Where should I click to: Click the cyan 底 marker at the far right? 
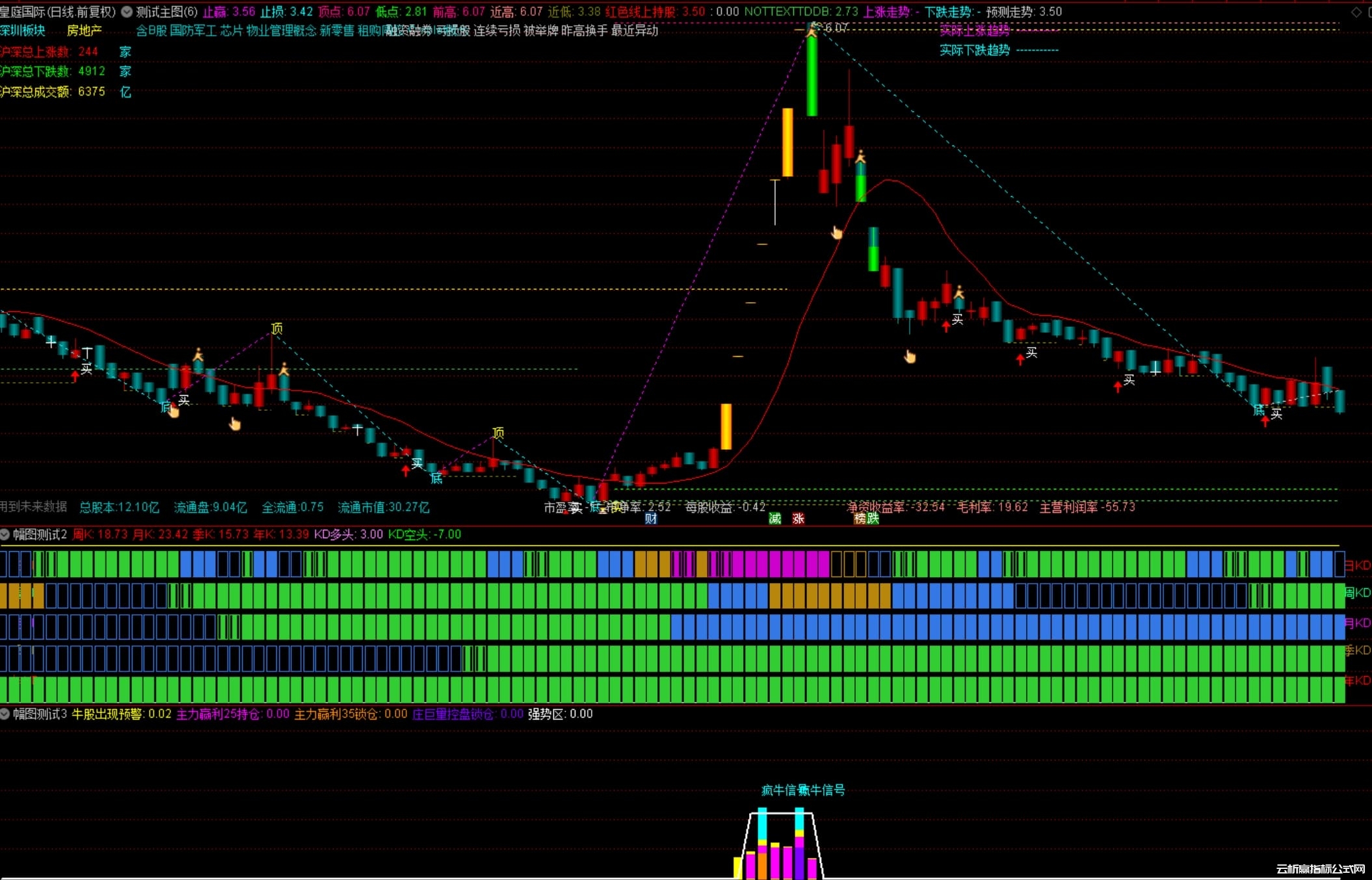pos(1259,410)
